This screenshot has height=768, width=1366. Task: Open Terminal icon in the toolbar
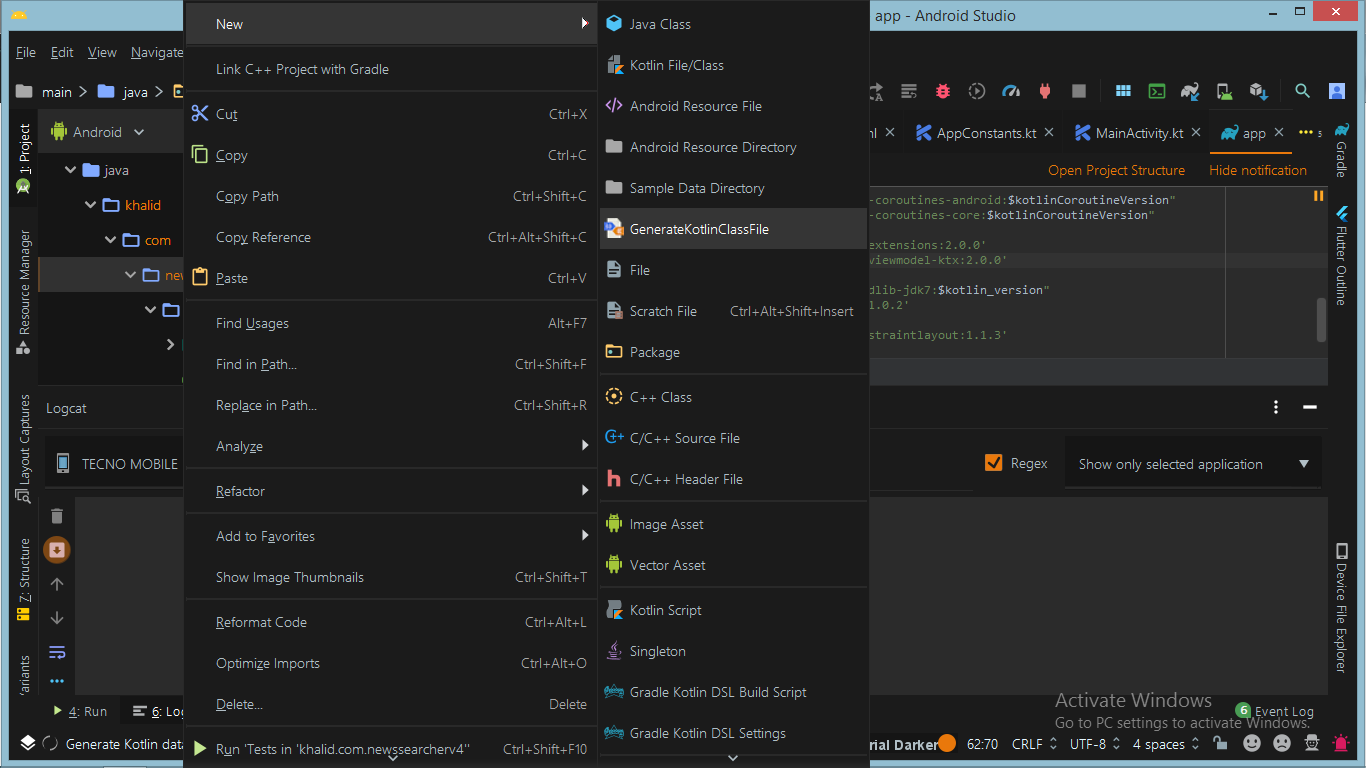pyautogui.click(x=1156, y=91)
